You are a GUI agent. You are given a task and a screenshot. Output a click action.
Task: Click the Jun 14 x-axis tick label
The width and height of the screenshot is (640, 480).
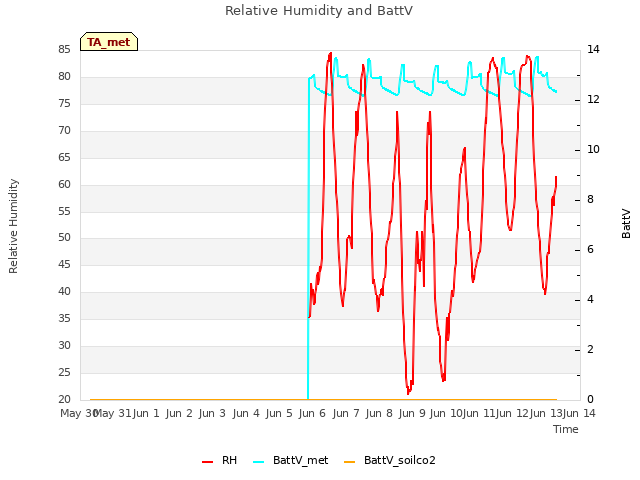pos(579,413)
